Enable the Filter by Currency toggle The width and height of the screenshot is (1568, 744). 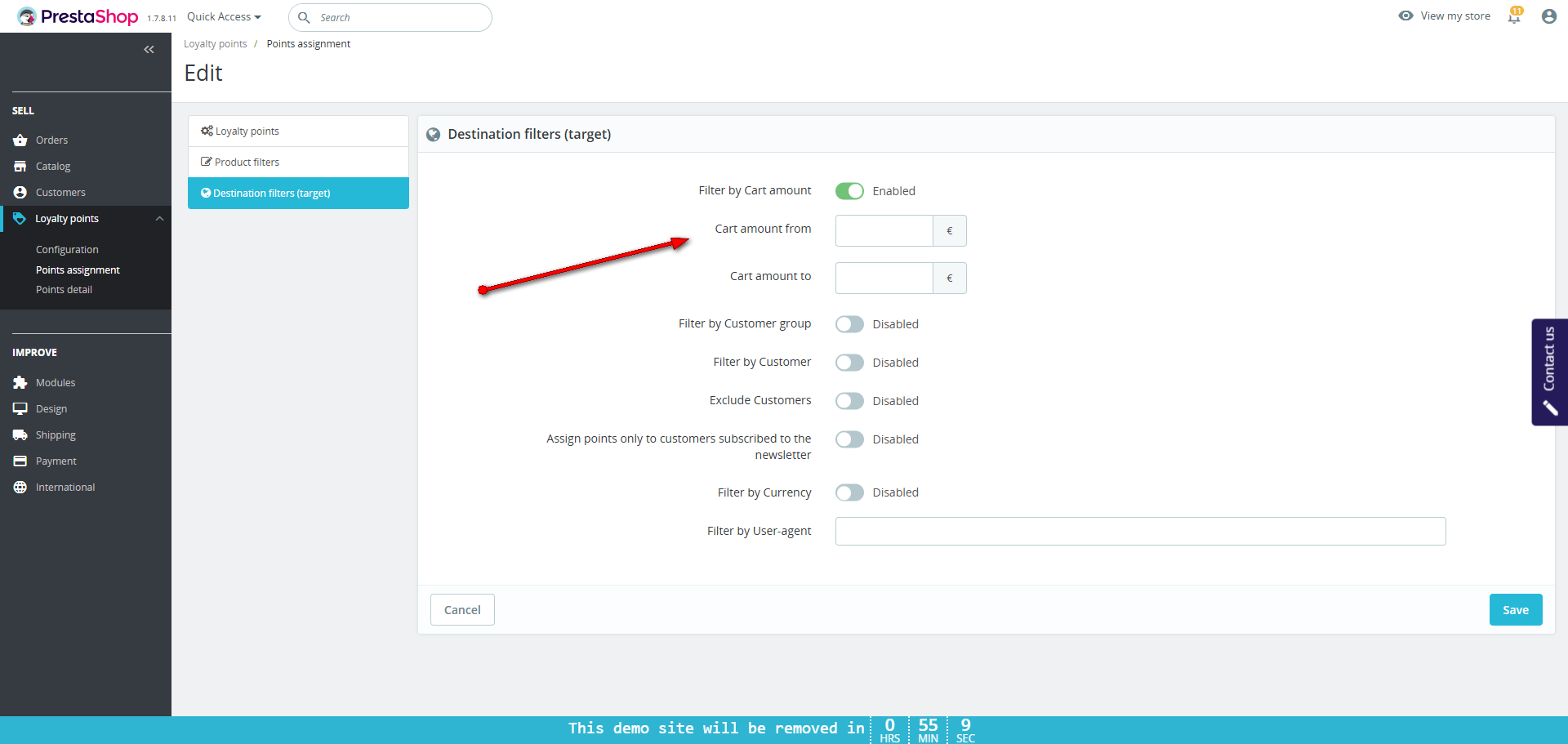point(849,492)
